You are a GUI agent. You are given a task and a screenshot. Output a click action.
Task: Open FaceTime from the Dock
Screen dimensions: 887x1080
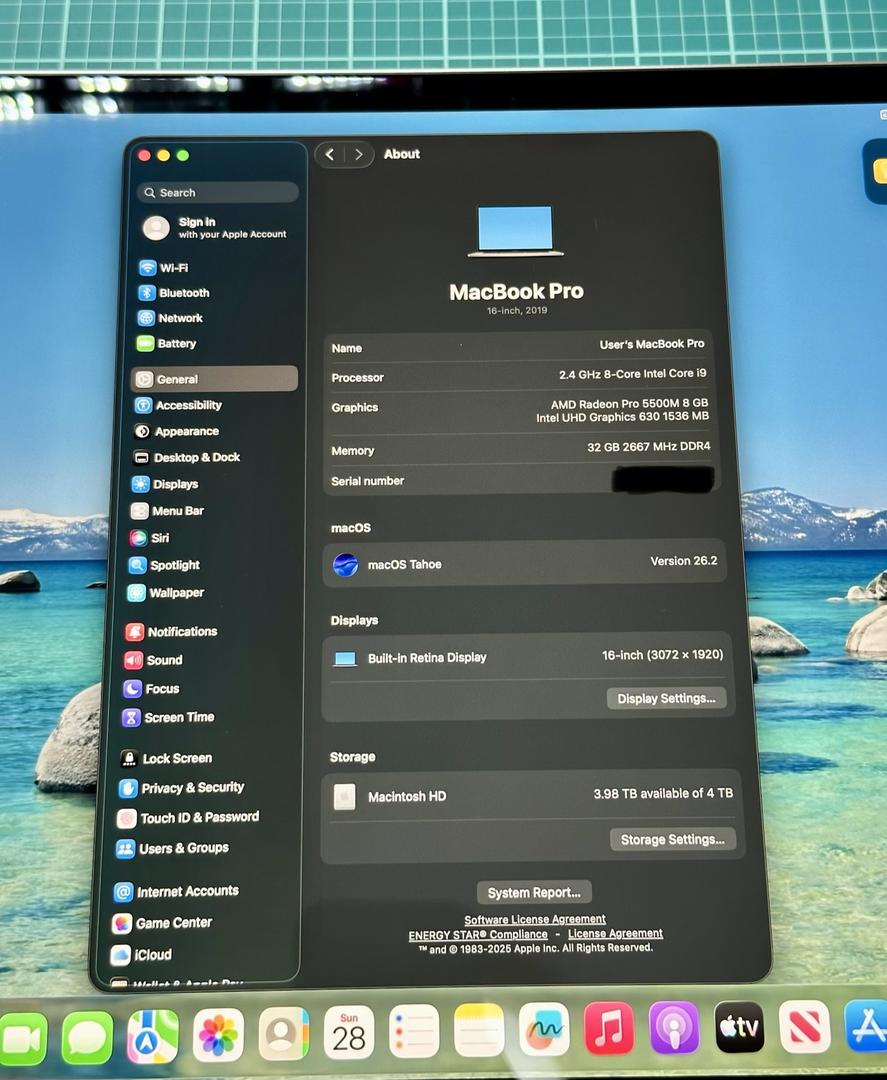click(x=22, y=1039)
